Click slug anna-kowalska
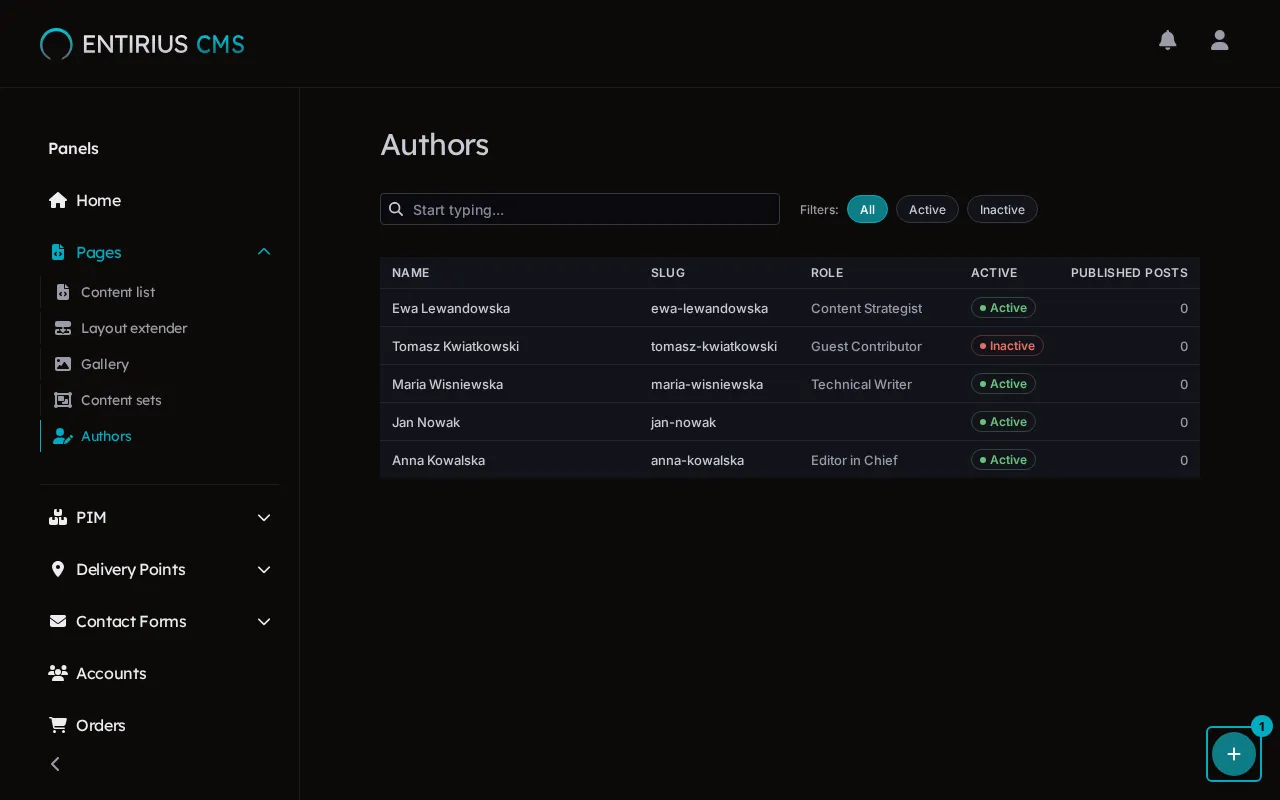Image resolution: width=1280 pixels, height=800 pixels. pos(697,460)
